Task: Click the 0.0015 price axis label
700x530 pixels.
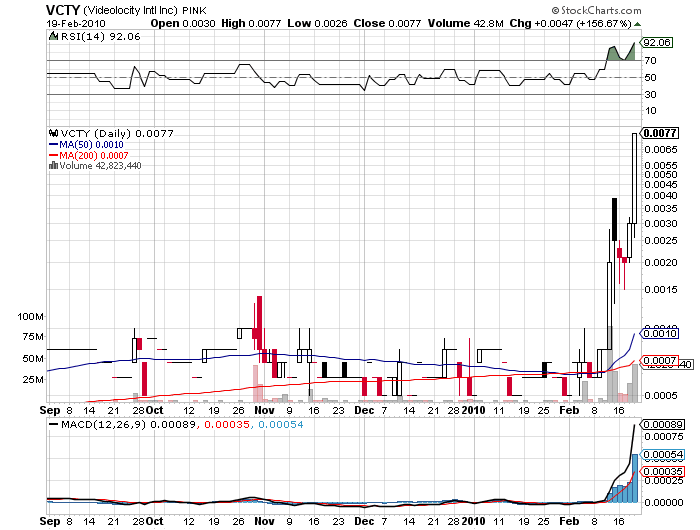Action: coord(661,289)
